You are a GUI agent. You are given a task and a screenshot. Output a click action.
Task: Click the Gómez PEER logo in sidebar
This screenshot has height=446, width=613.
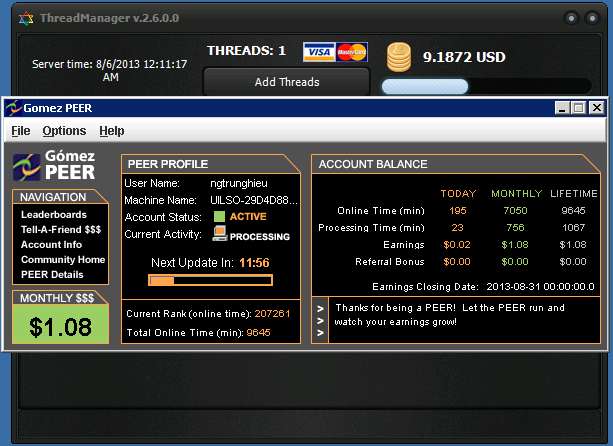coord(54,166)
